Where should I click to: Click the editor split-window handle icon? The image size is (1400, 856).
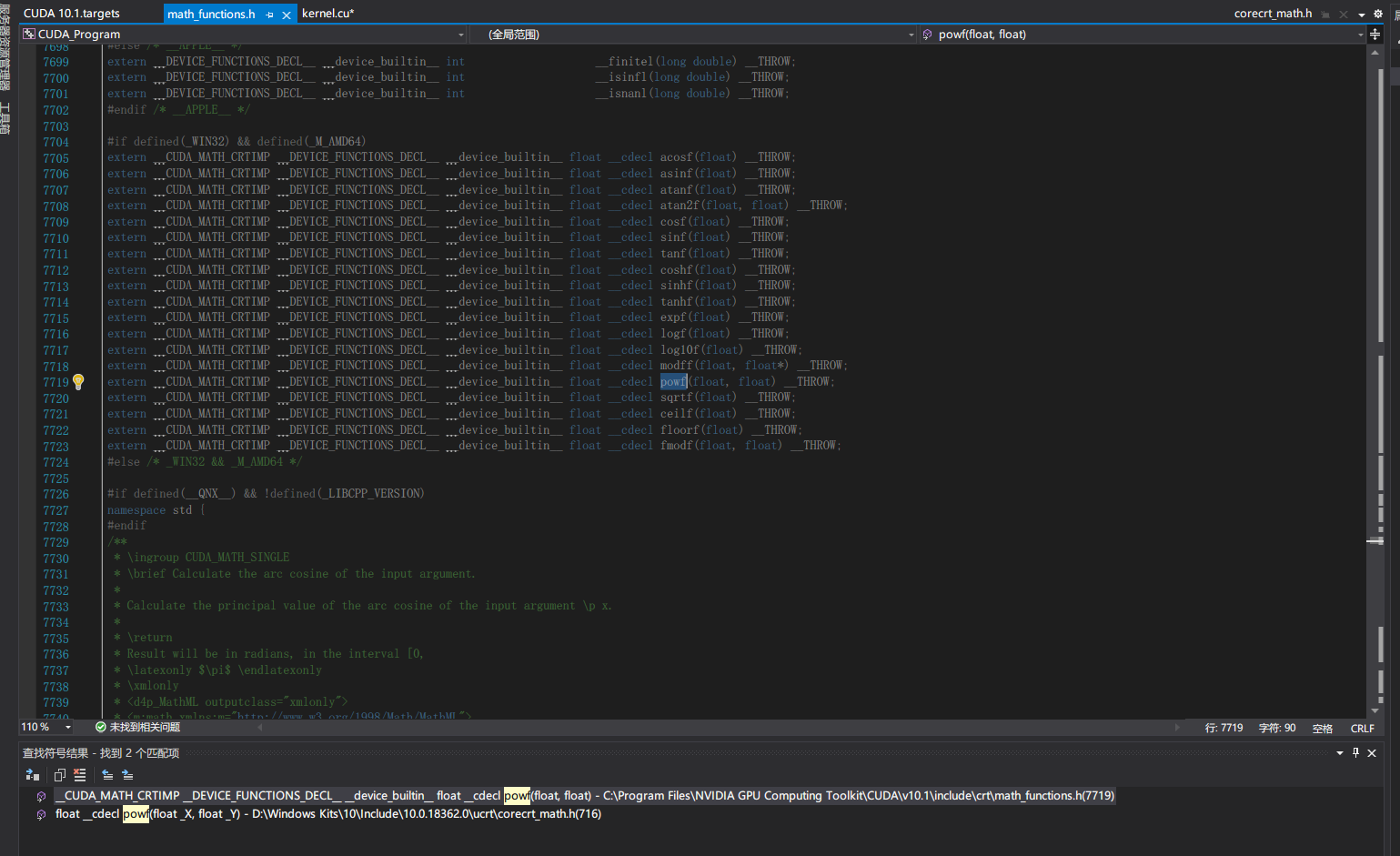(1375, 35)
